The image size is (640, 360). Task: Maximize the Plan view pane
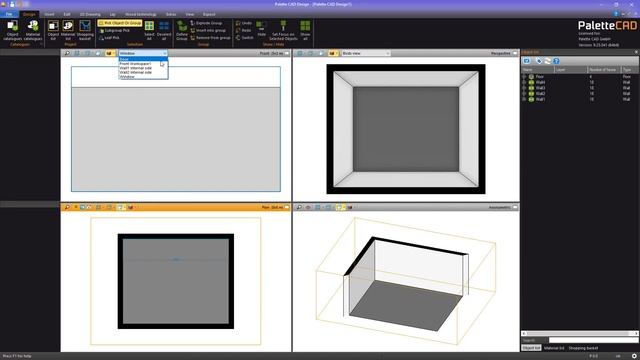point(287,207)
